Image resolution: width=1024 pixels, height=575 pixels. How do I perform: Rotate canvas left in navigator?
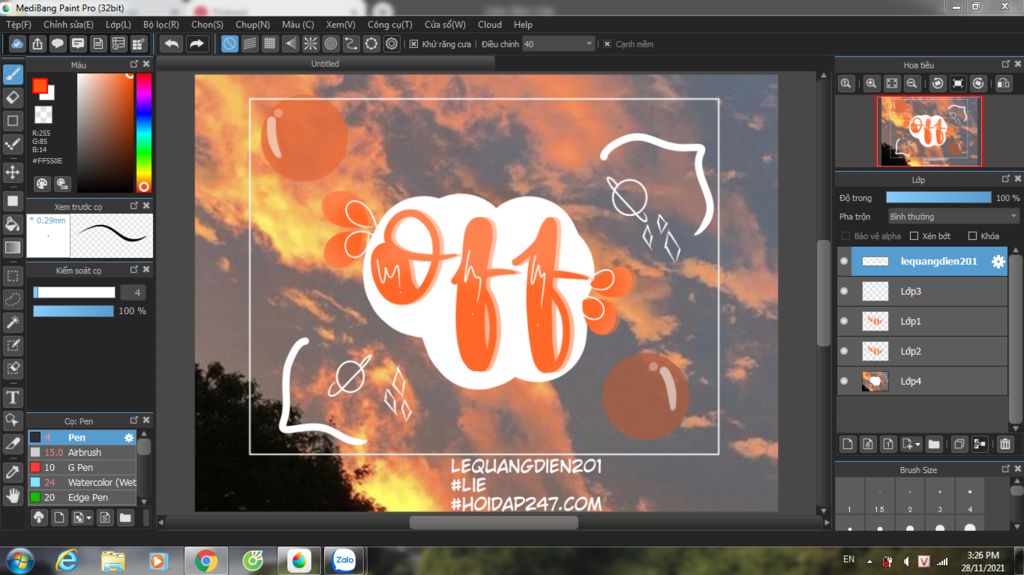pos(937,84)
